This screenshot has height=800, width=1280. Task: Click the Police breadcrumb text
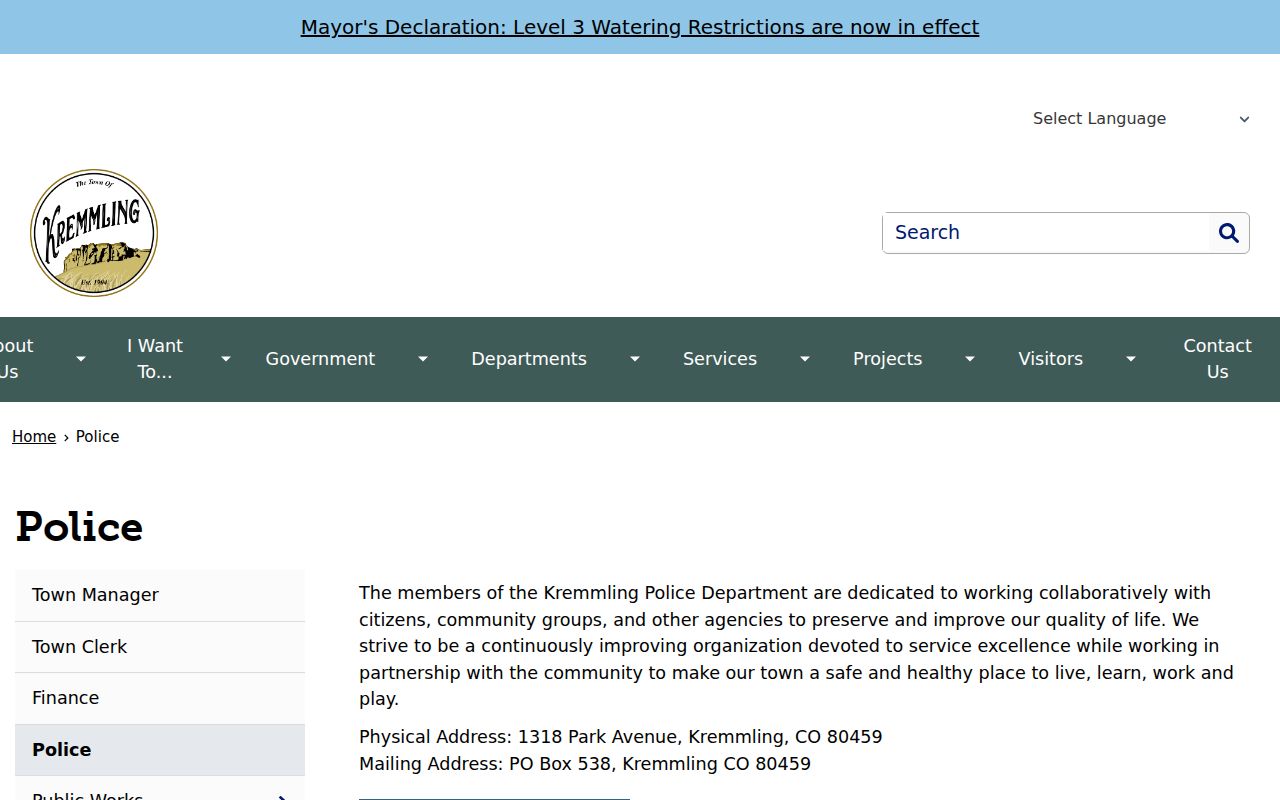pos(97,437)
